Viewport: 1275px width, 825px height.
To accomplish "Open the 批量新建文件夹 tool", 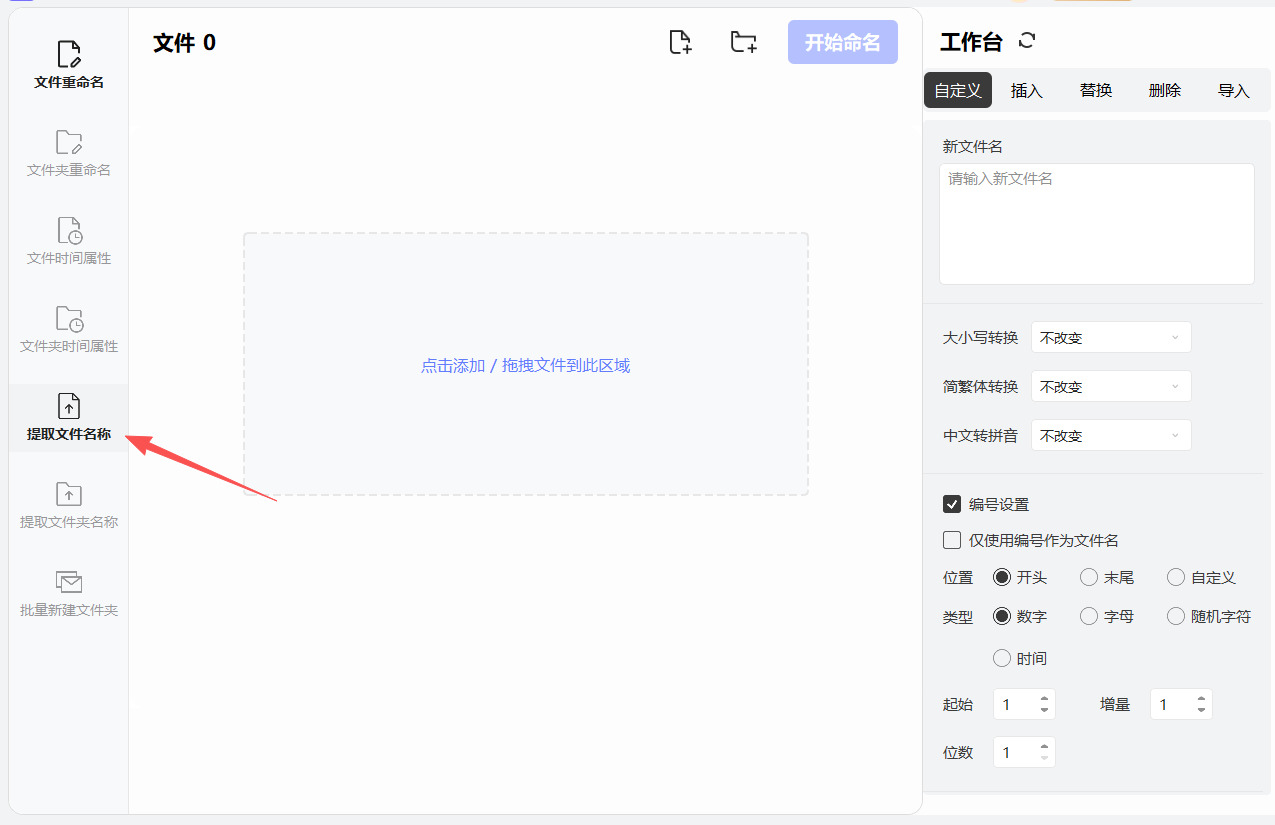I will pos(68,583).
